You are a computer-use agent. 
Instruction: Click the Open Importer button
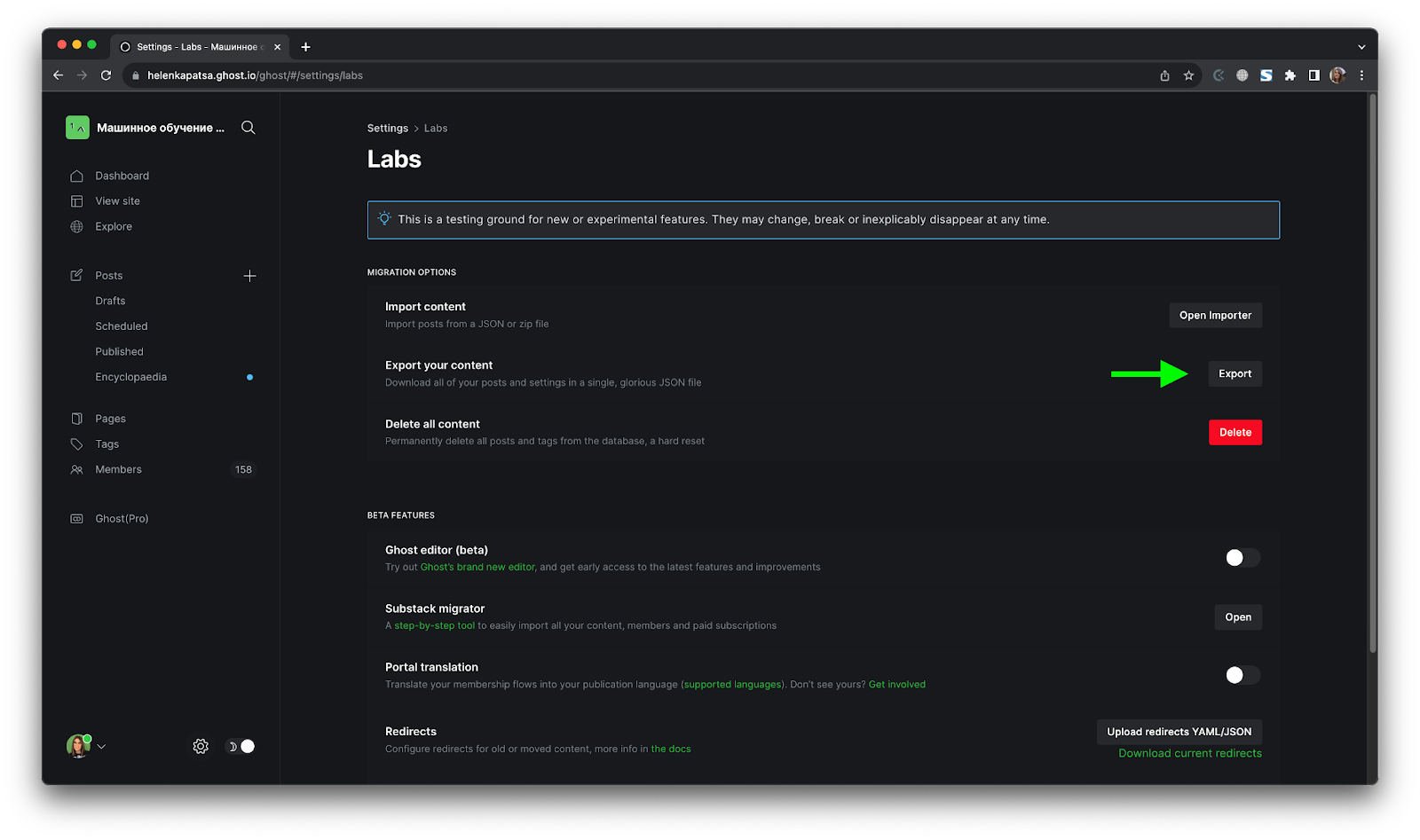tap(1215, 316)
